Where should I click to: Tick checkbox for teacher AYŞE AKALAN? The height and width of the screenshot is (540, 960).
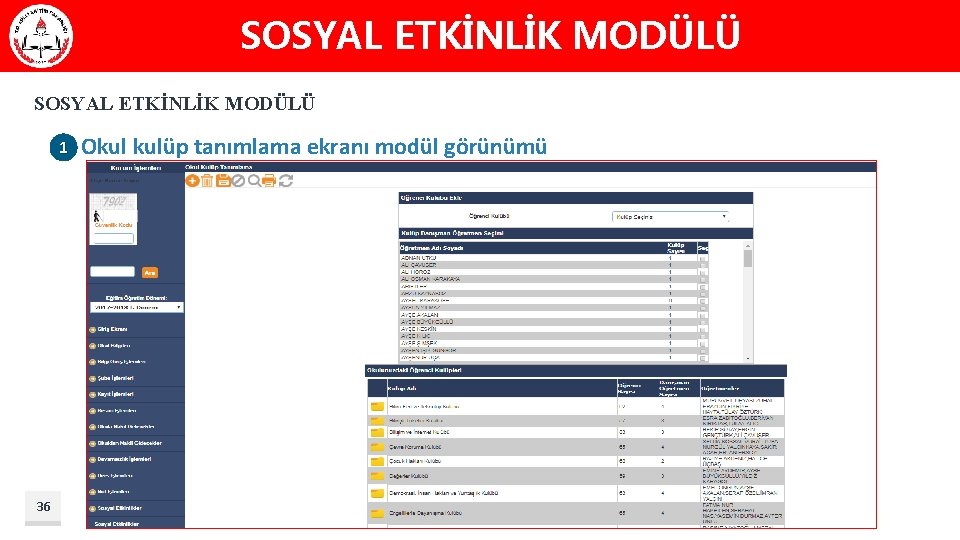tap(702, 315)
